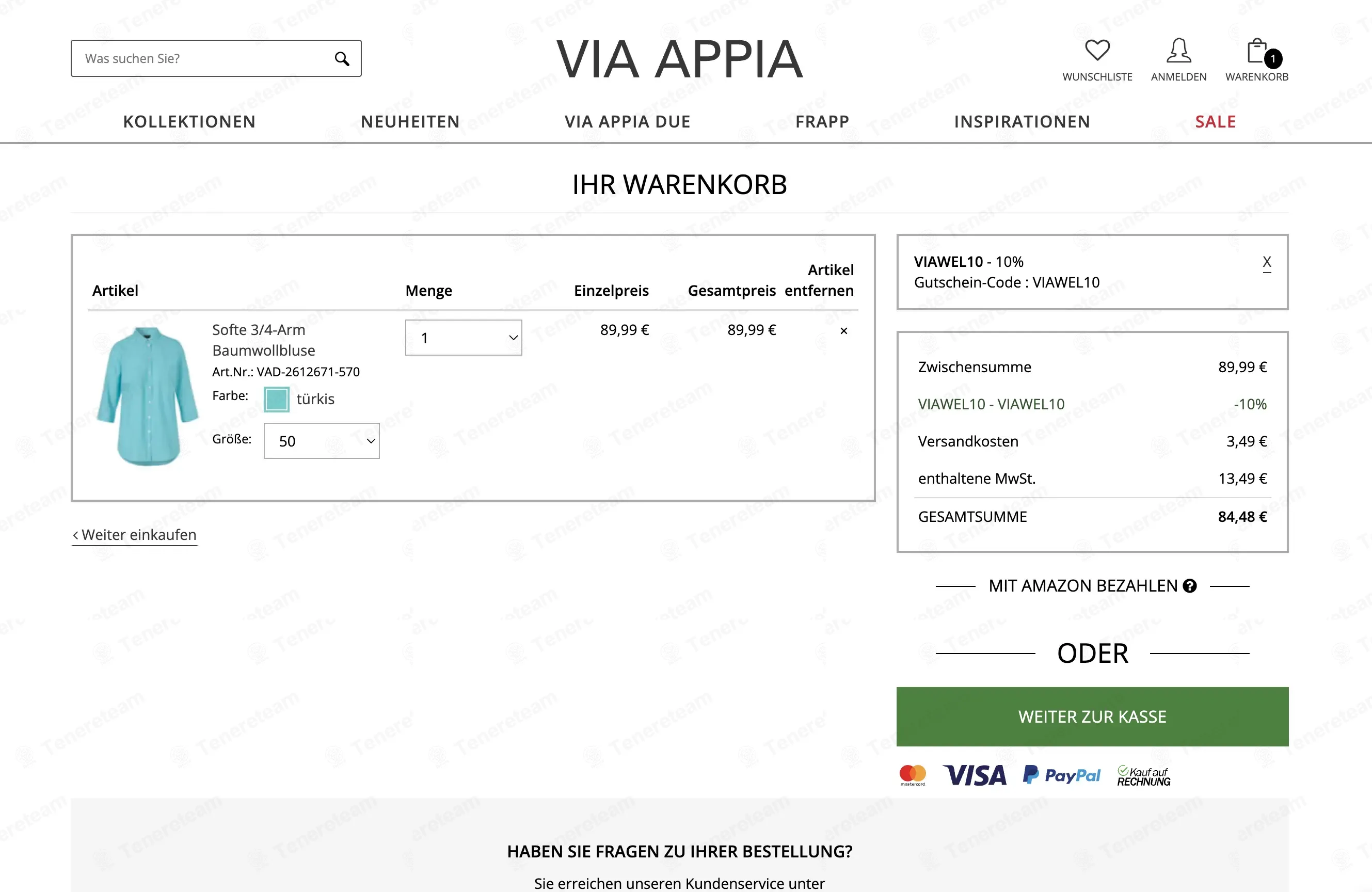This screenshot has height=892, width=1372.
Task: Remove the blouse using the × icon
Action: click(x=843, y=330)
